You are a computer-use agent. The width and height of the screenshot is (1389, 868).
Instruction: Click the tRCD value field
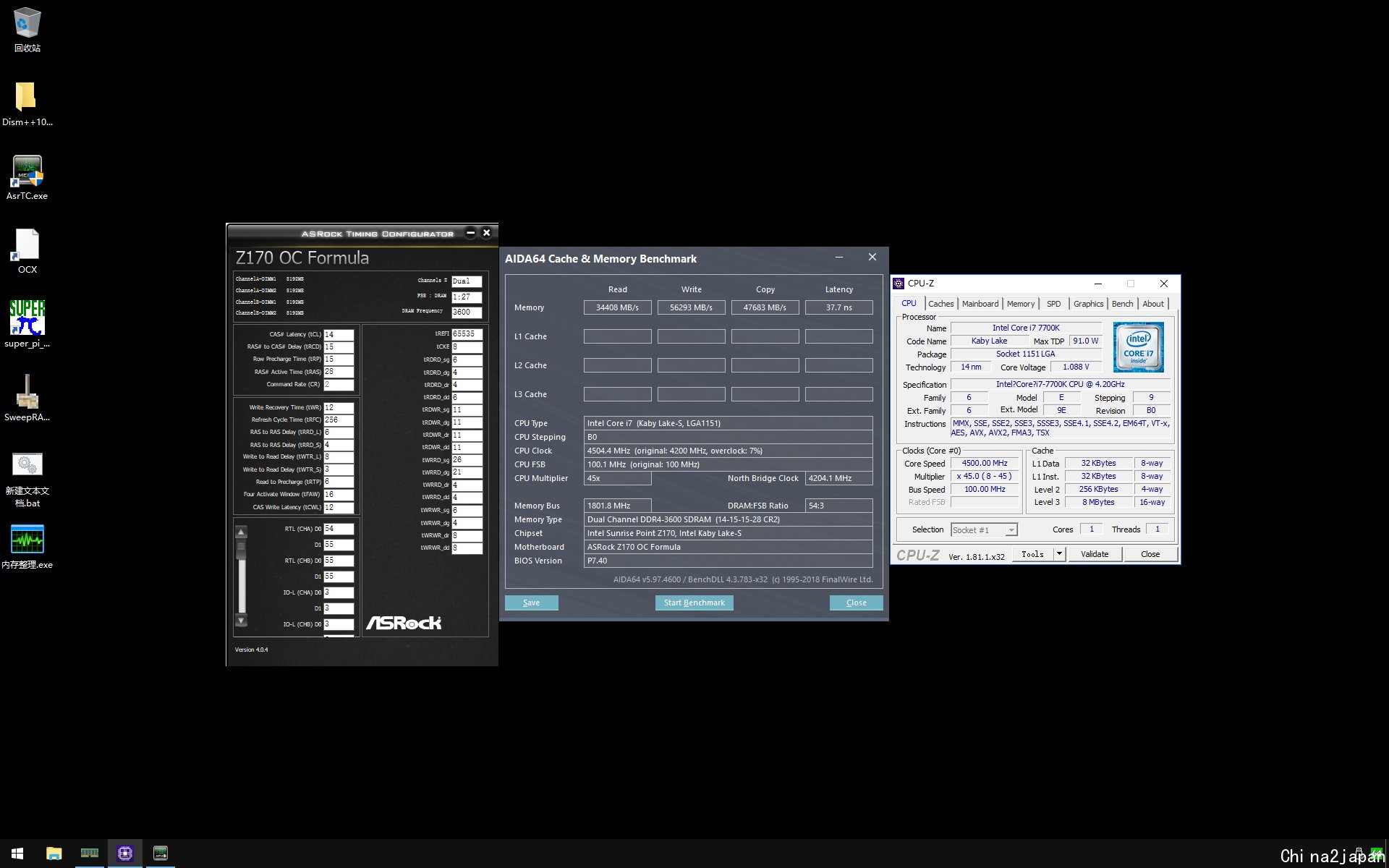click(339, 347)
